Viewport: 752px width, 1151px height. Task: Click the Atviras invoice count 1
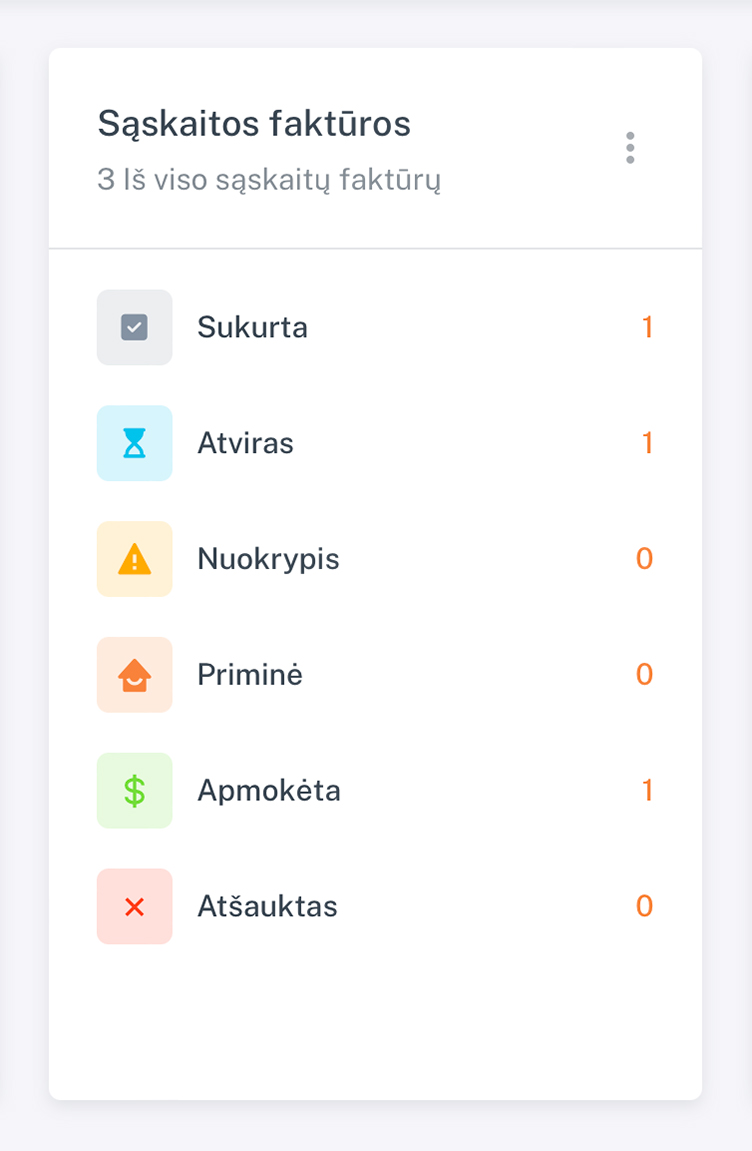(x=647, y=443)
